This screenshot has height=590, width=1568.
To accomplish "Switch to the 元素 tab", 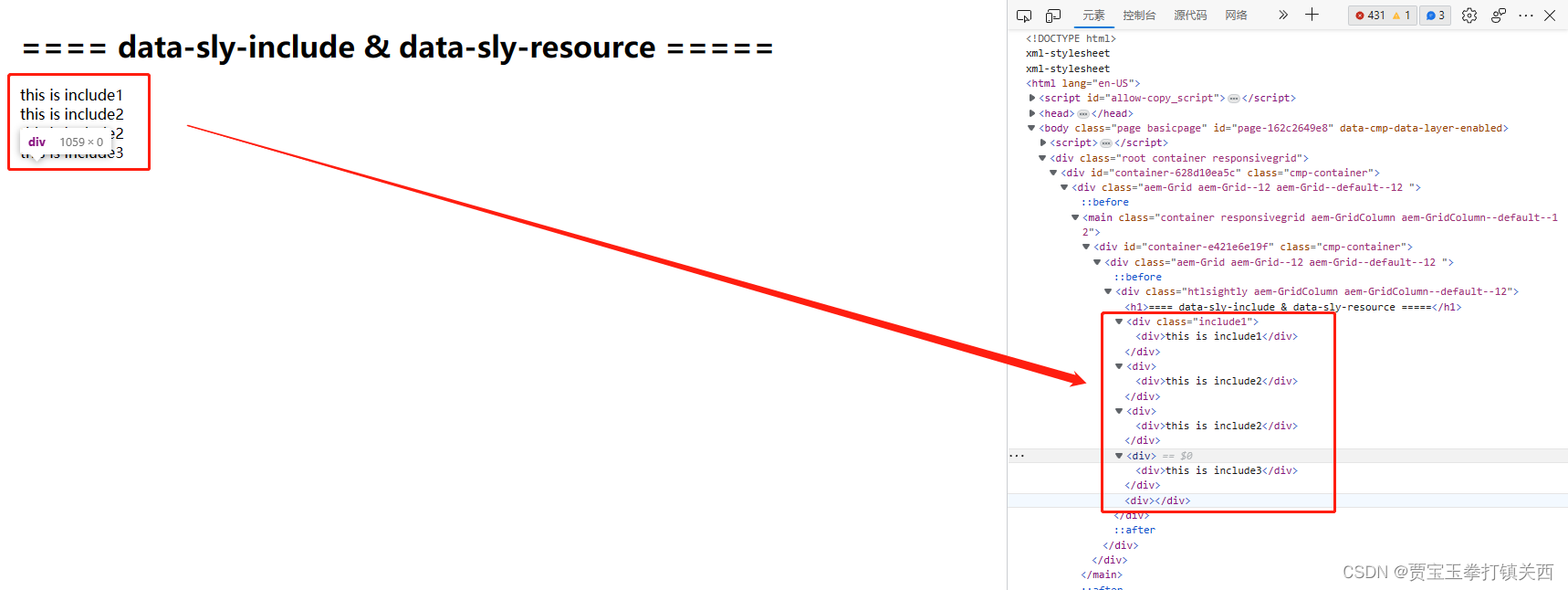I will coord(1093,16).
